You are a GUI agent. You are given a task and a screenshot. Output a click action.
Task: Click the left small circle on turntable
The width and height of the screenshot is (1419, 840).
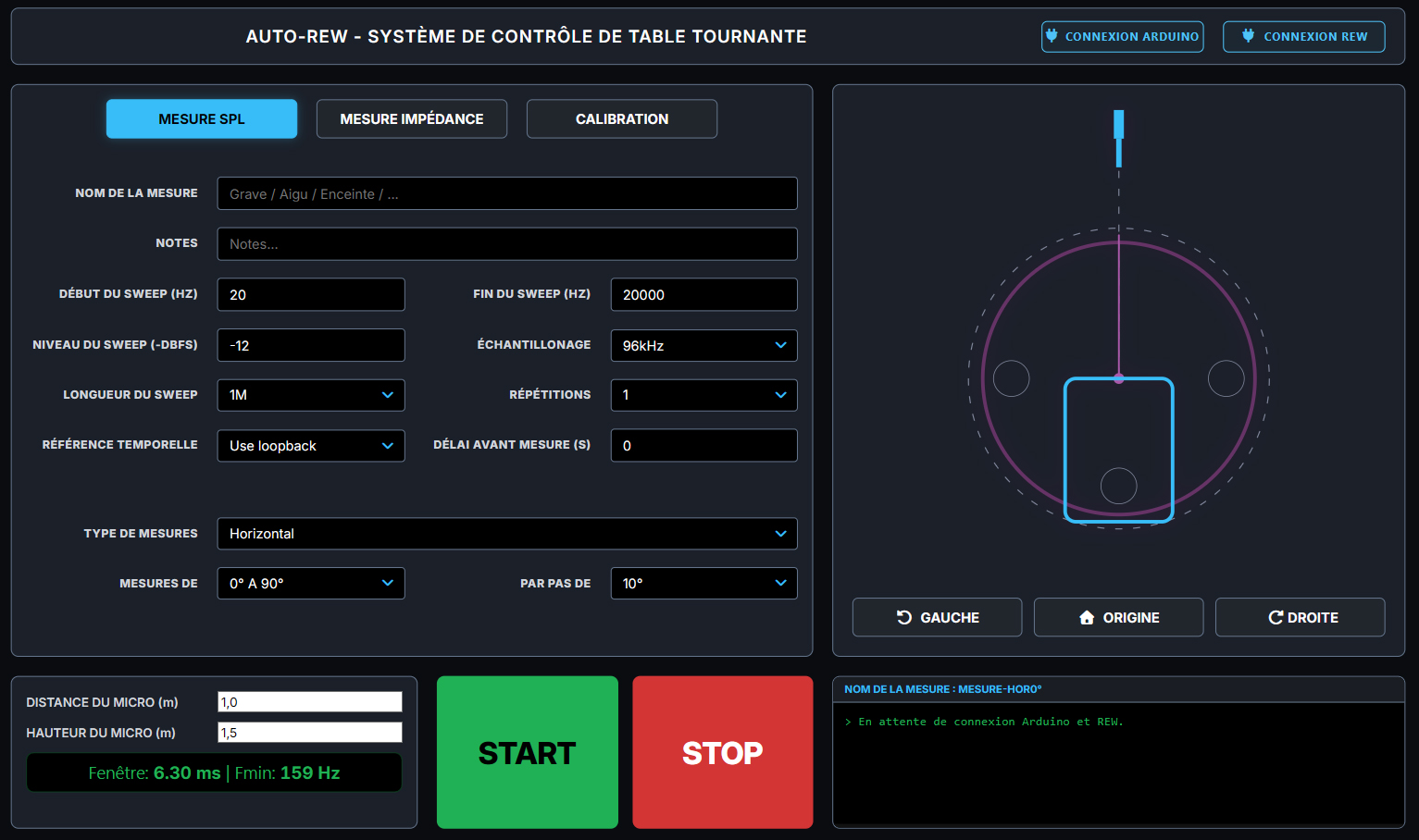pyautogui.click(x=1011, y=378)
